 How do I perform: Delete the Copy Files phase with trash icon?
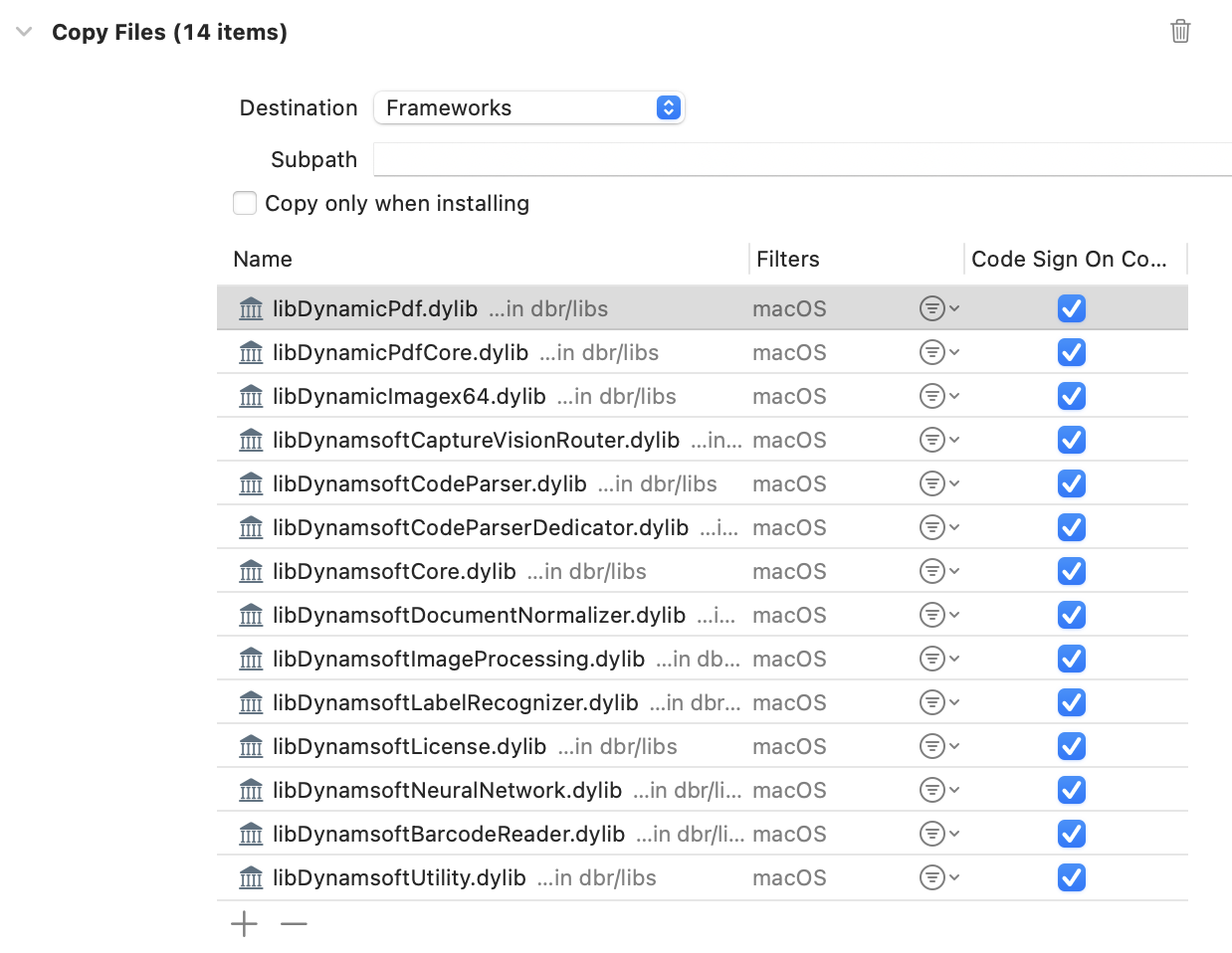point(1180,31)
